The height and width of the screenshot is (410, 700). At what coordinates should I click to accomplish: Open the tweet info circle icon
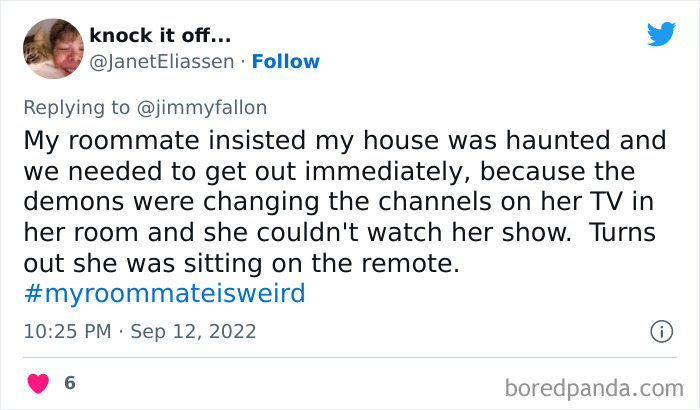(x=660, y=331)
